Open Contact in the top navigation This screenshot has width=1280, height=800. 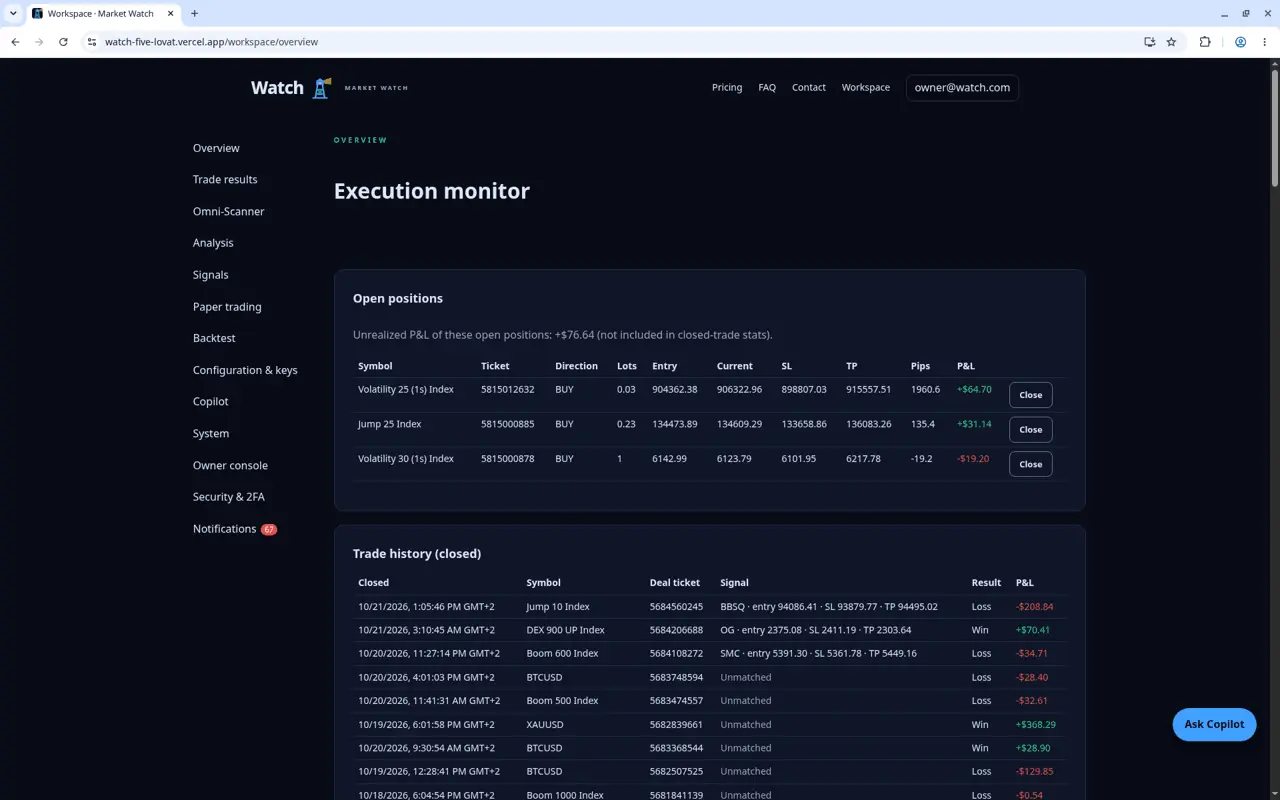pos(809,88)
